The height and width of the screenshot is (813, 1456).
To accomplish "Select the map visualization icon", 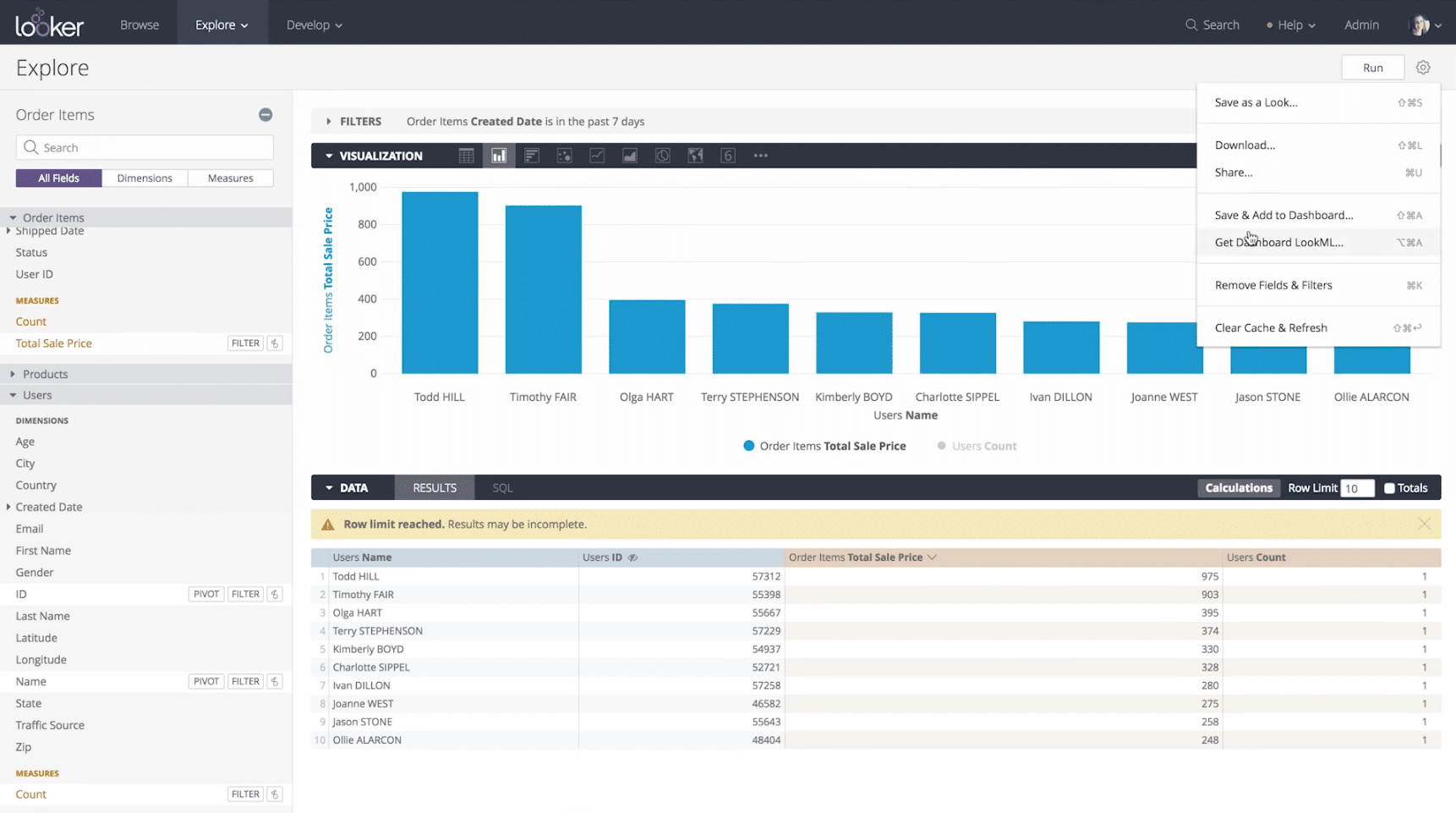I will point(695,156).
